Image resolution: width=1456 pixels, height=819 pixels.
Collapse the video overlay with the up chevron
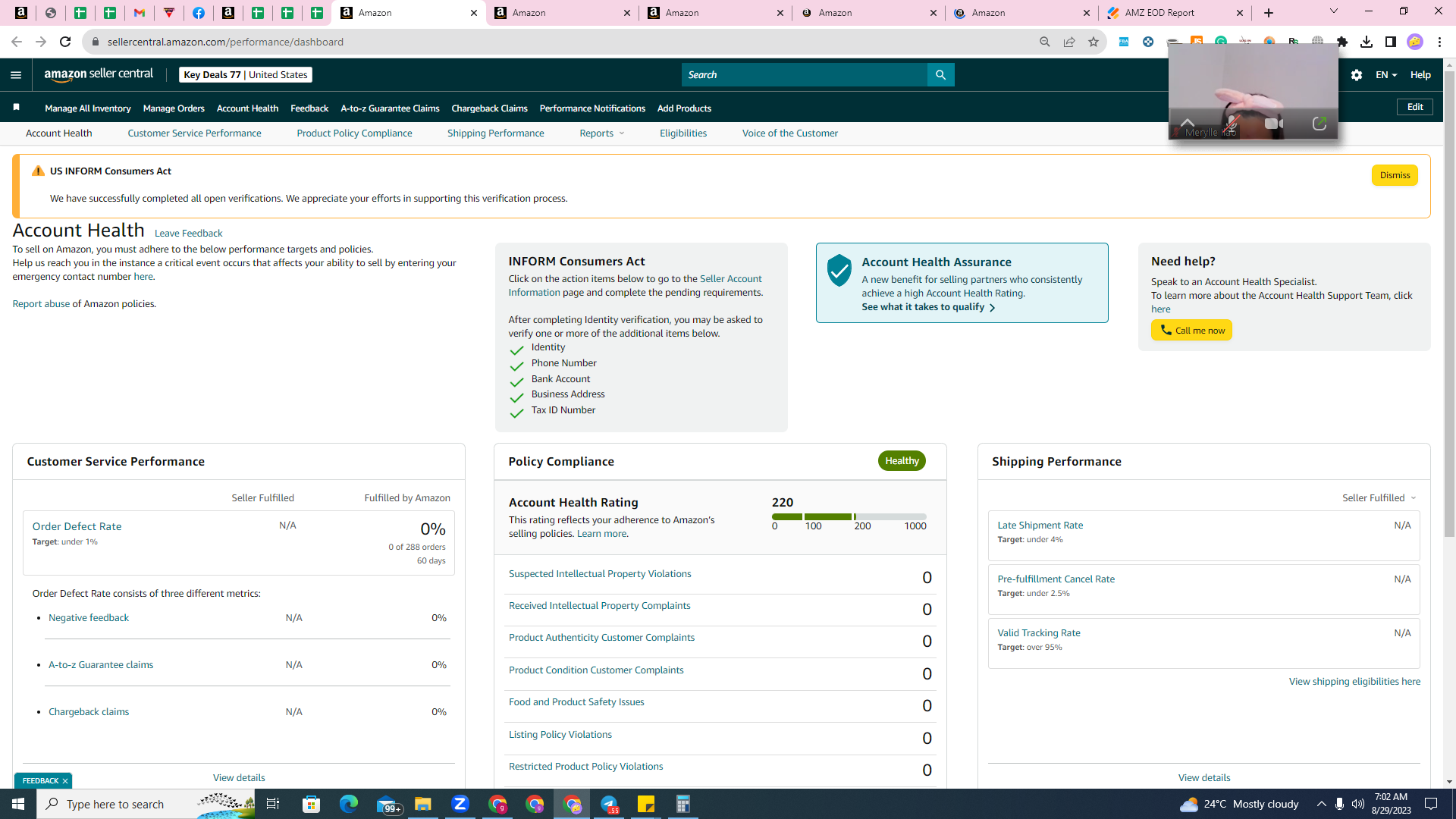pyautogui.click(x=1188, y=123)
